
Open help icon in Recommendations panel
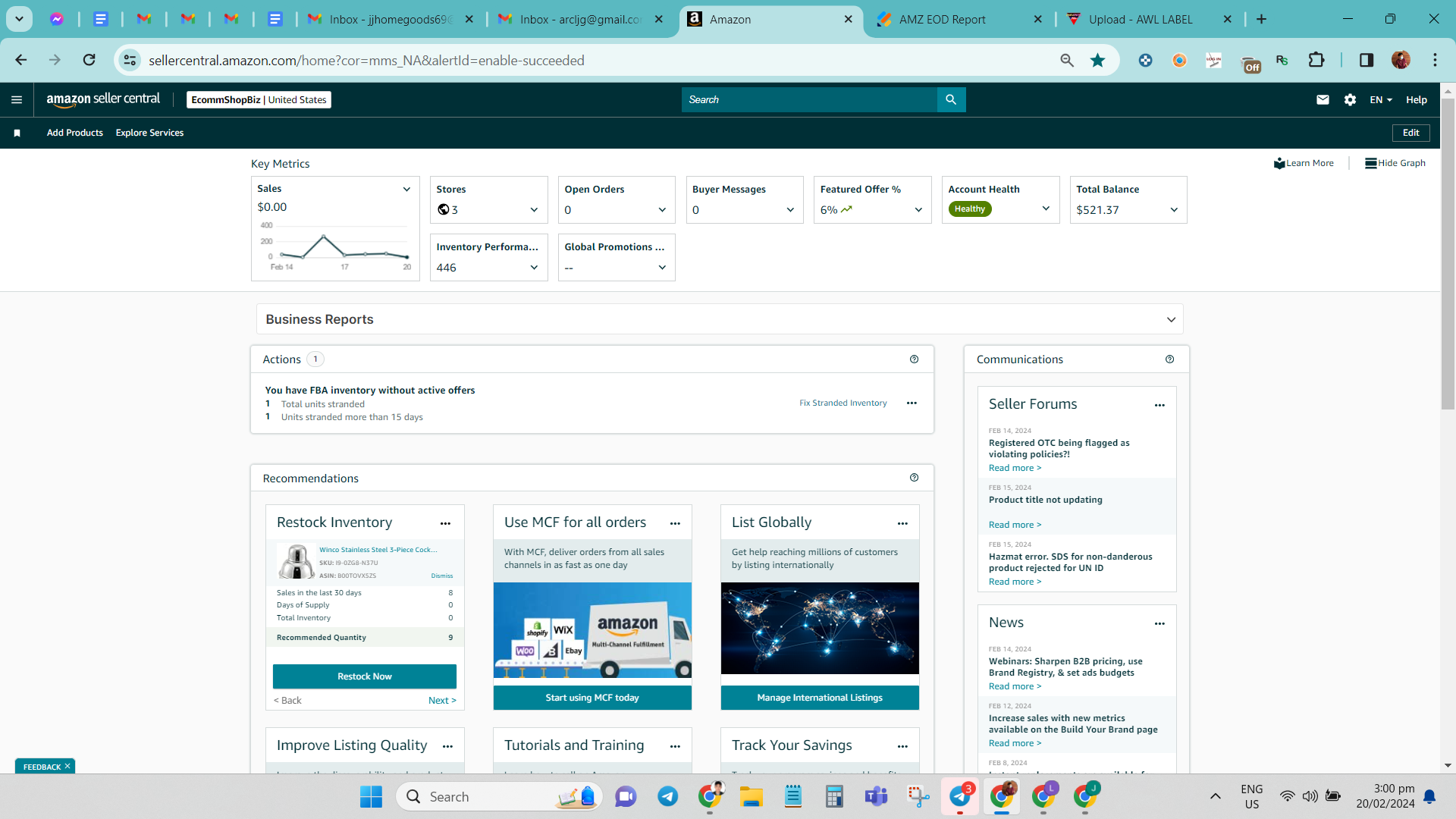[x=914, y=478]
